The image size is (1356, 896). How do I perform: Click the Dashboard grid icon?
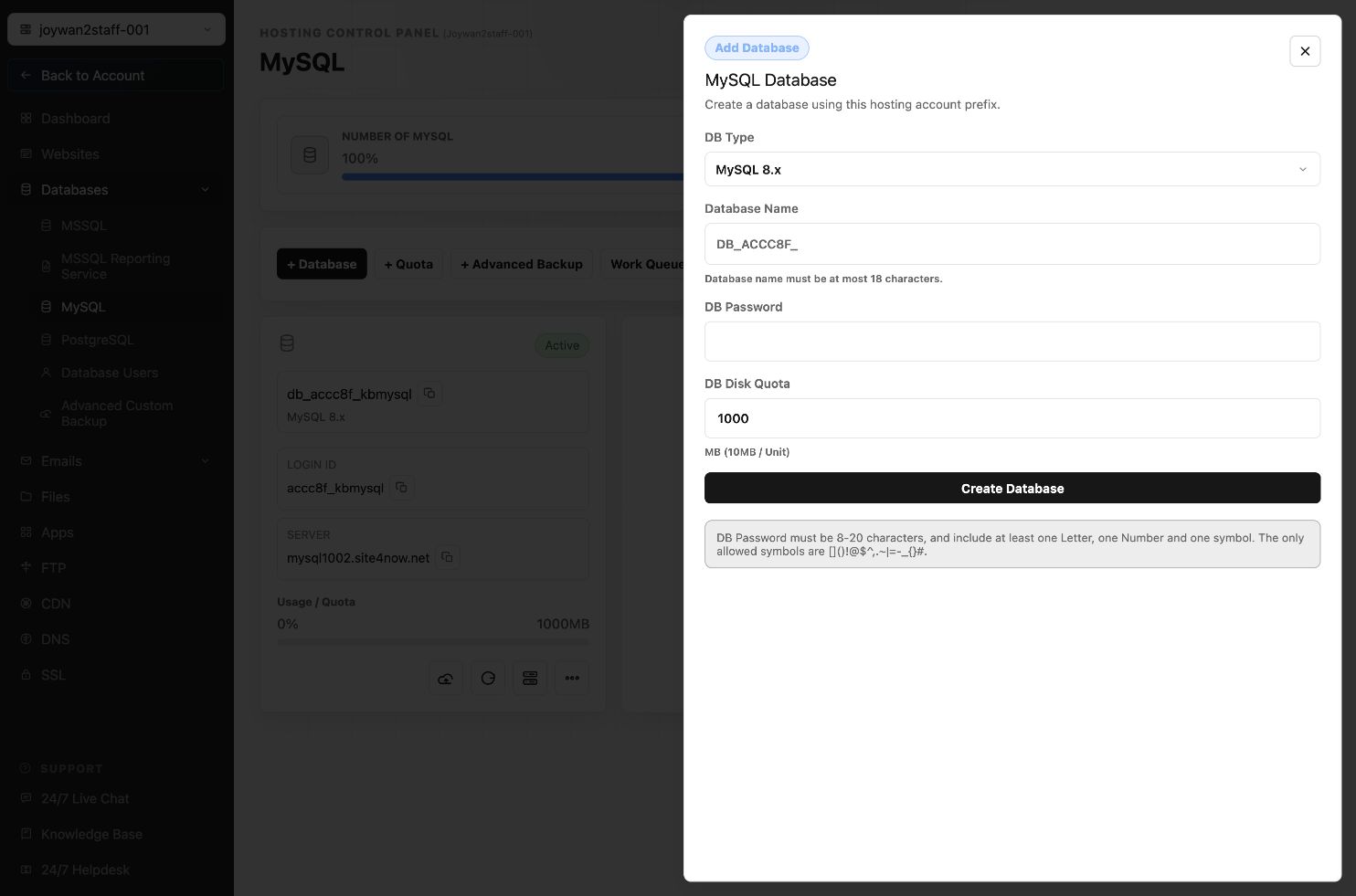pos(26,119)
